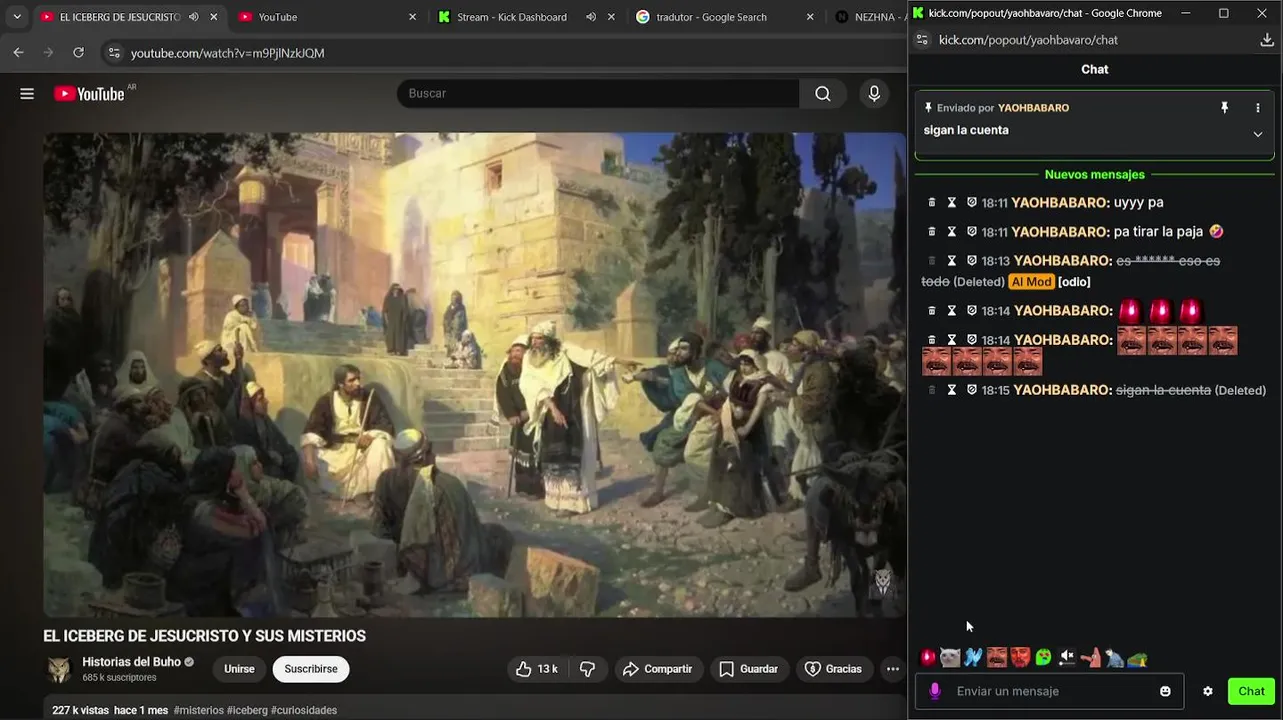Dislike the video with thumbs down
Image resolution: width=1283 pixels, height=720 pixels.
[588, 669]
